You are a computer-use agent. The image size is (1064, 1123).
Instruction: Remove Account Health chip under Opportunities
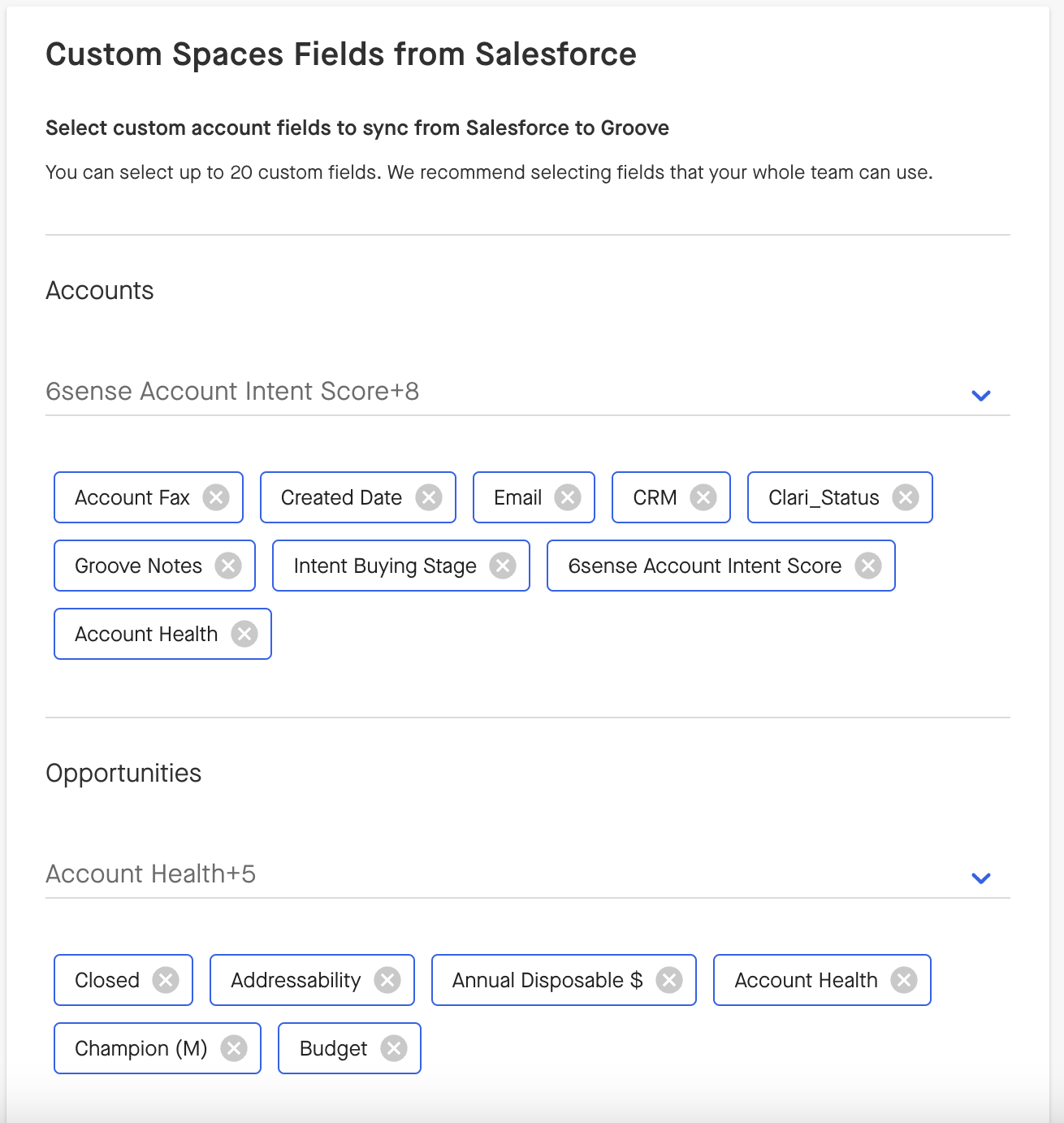(x=904, y=980)
